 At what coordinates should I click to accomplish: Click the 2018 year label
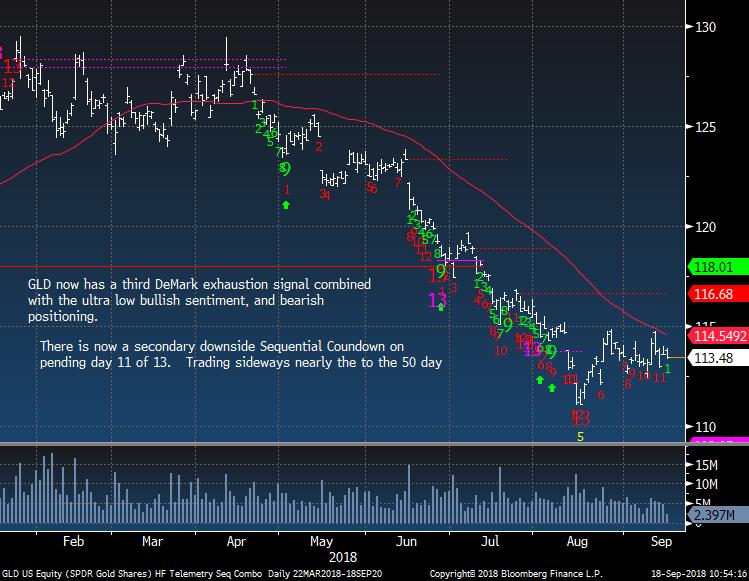343,557
